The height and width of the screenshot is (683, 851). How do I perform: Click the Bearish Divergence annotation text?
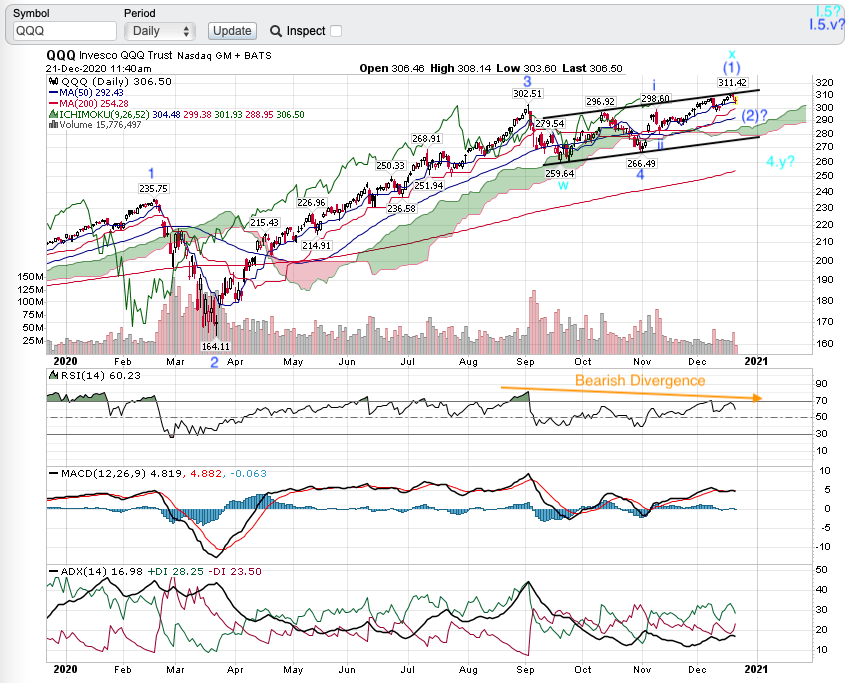pos(639,381)
